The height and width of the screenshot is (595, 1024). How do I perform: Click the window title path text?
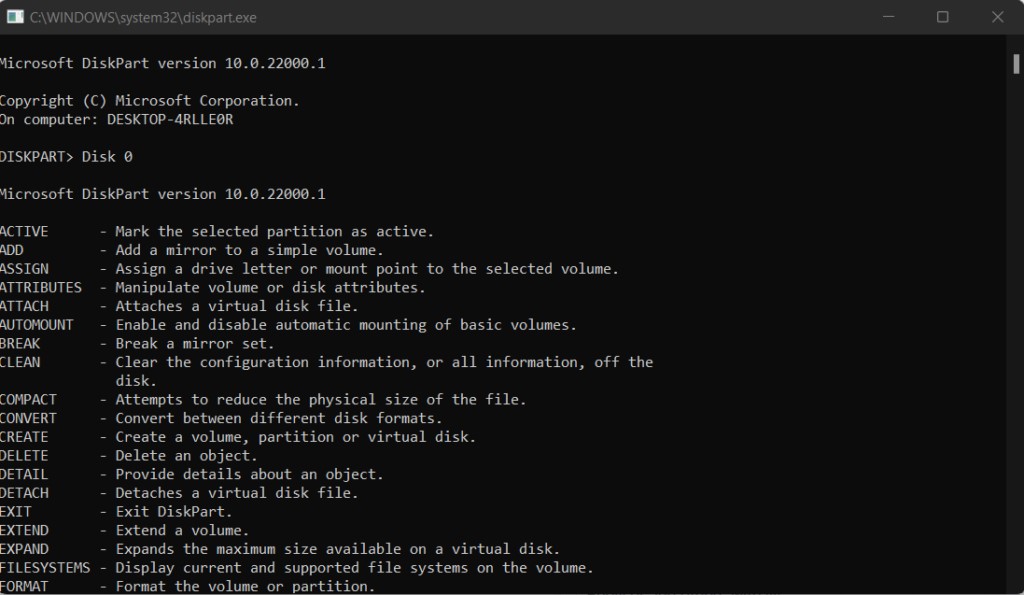pyautogui.click(x=143, y=17)
